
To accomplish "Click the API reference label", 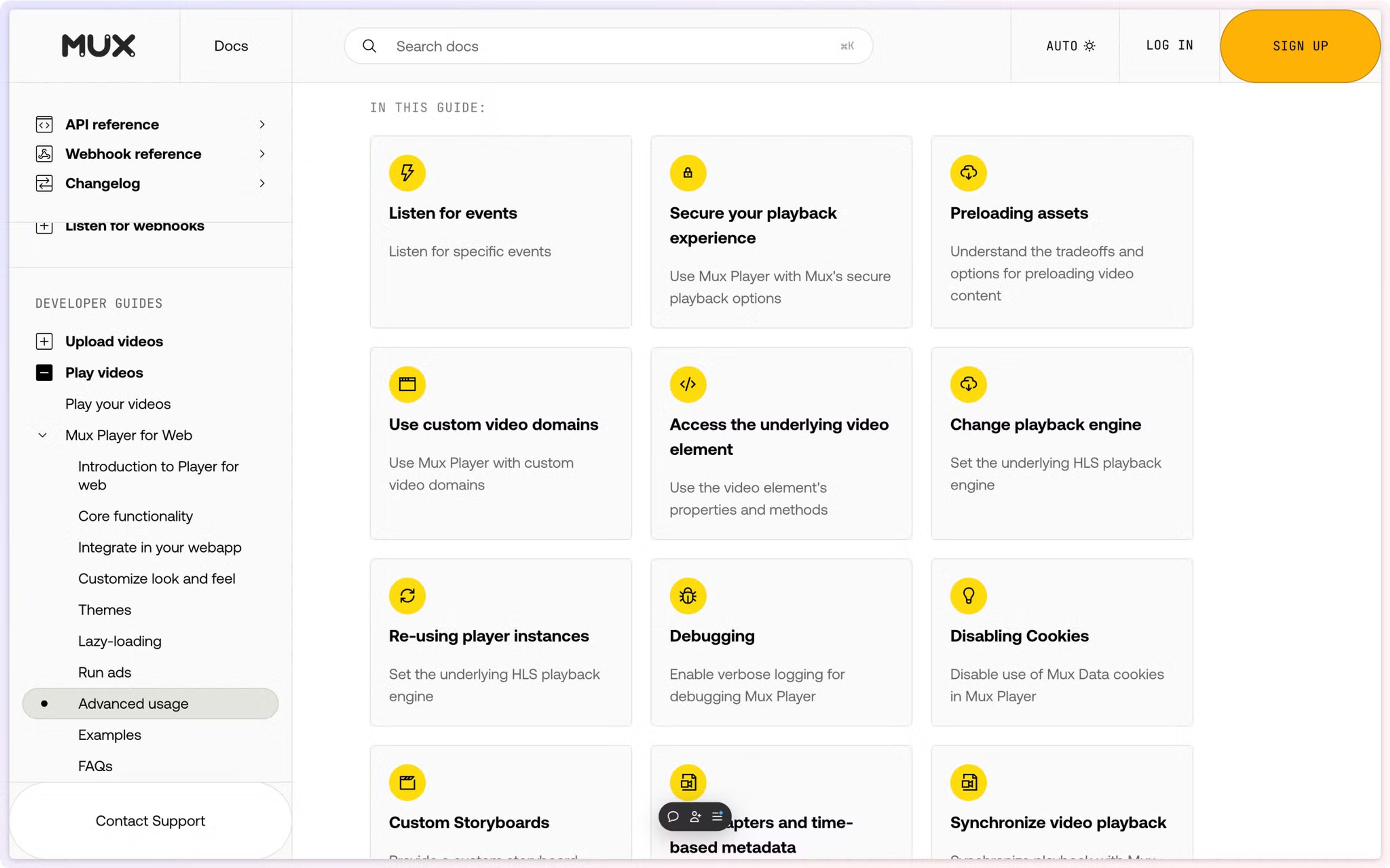I will click(x=112, y=125).
